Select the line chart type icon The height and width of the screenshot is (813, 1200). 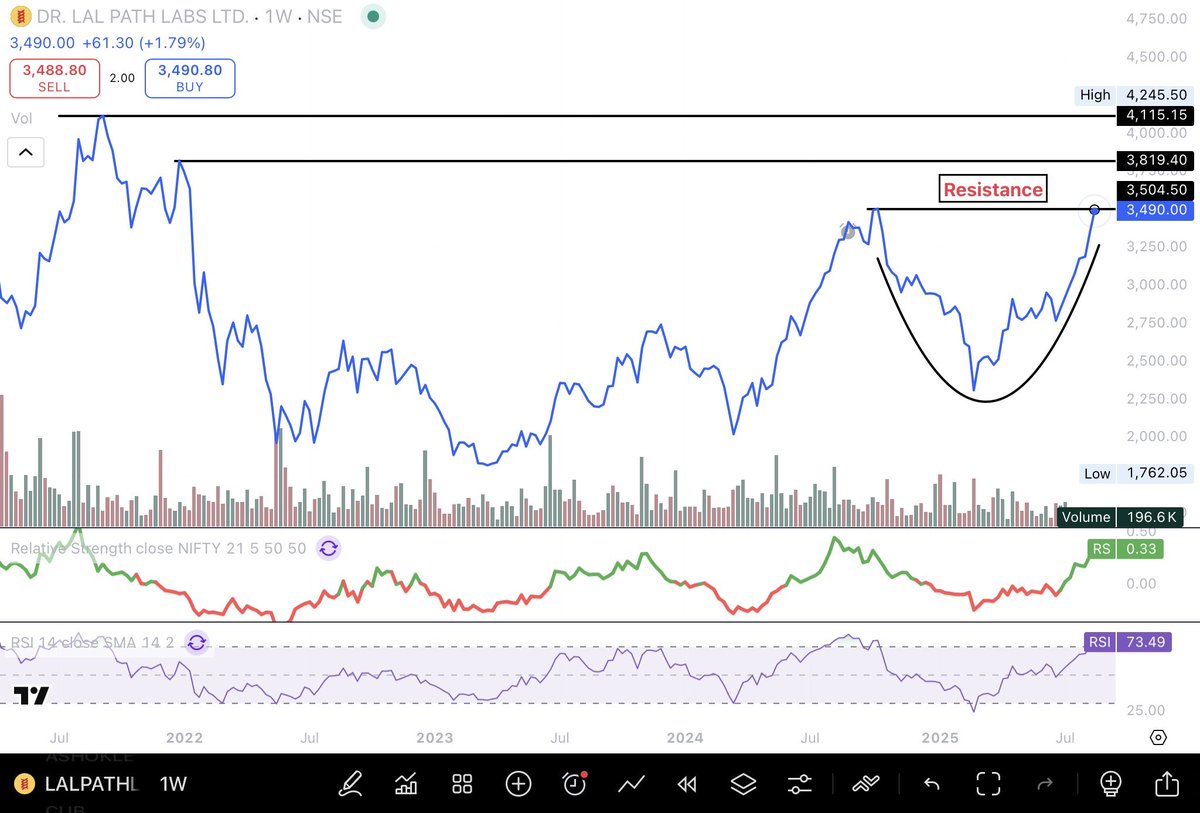click(x=630, y=784)
